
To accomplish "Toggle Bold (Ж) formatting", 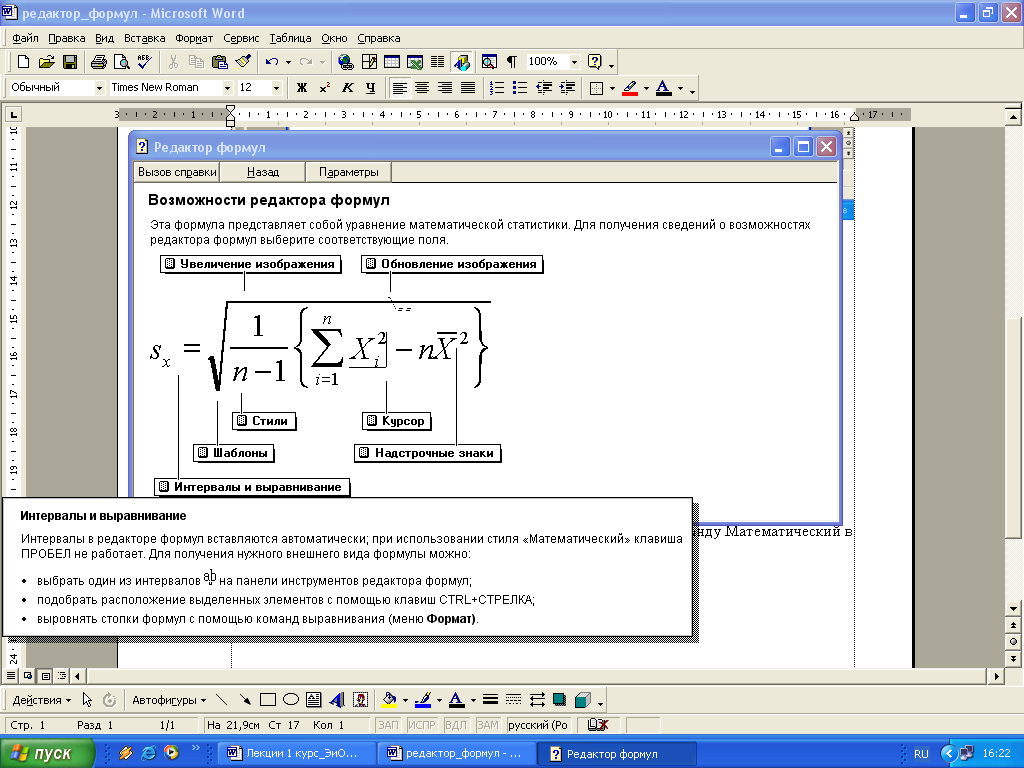I will pos(302,88).
